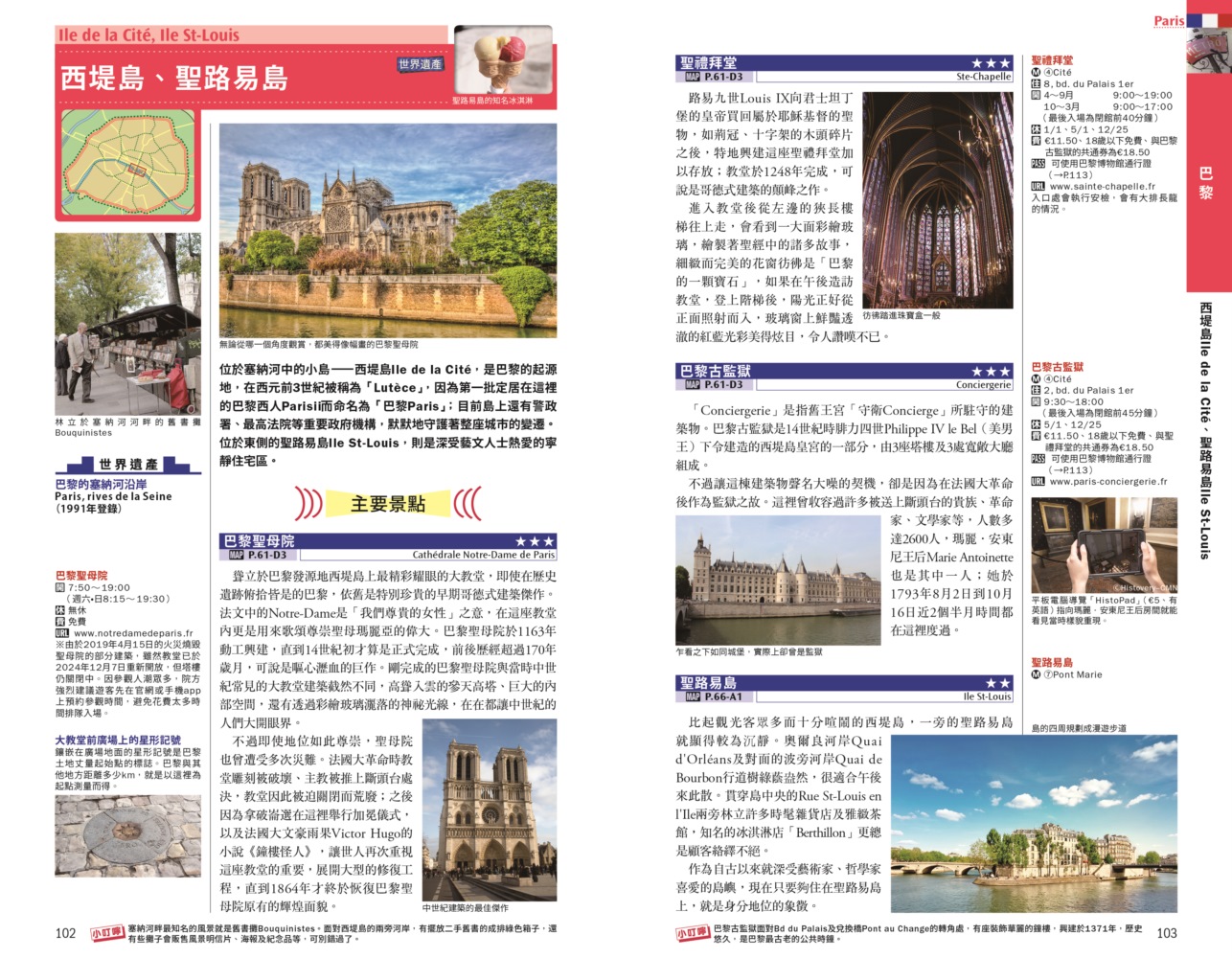Viewport: 1232px width, 958px height.
Task: Click the MAP icon under 巴黎古監獄 heading
Action: tap(692, 384)
